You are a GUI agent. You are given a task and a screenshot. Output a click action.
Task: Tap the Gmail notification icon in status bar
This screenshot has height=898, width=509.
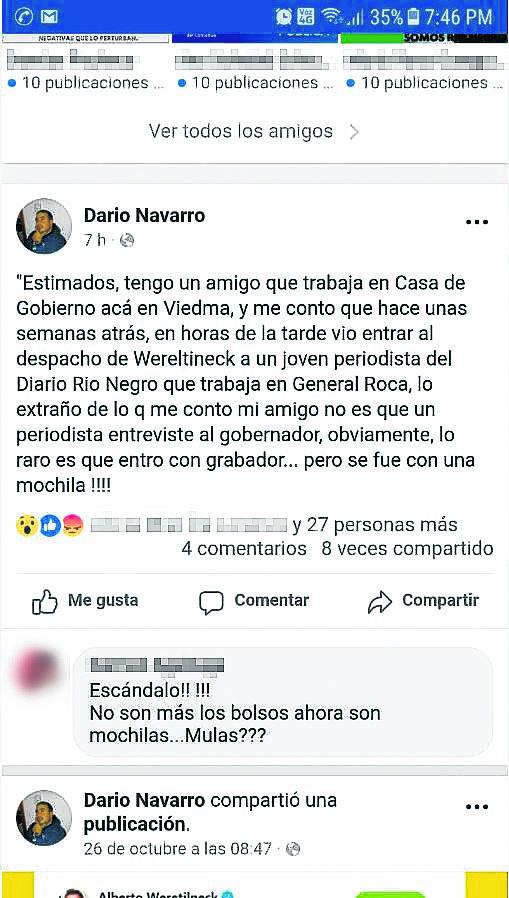[49, 17]
